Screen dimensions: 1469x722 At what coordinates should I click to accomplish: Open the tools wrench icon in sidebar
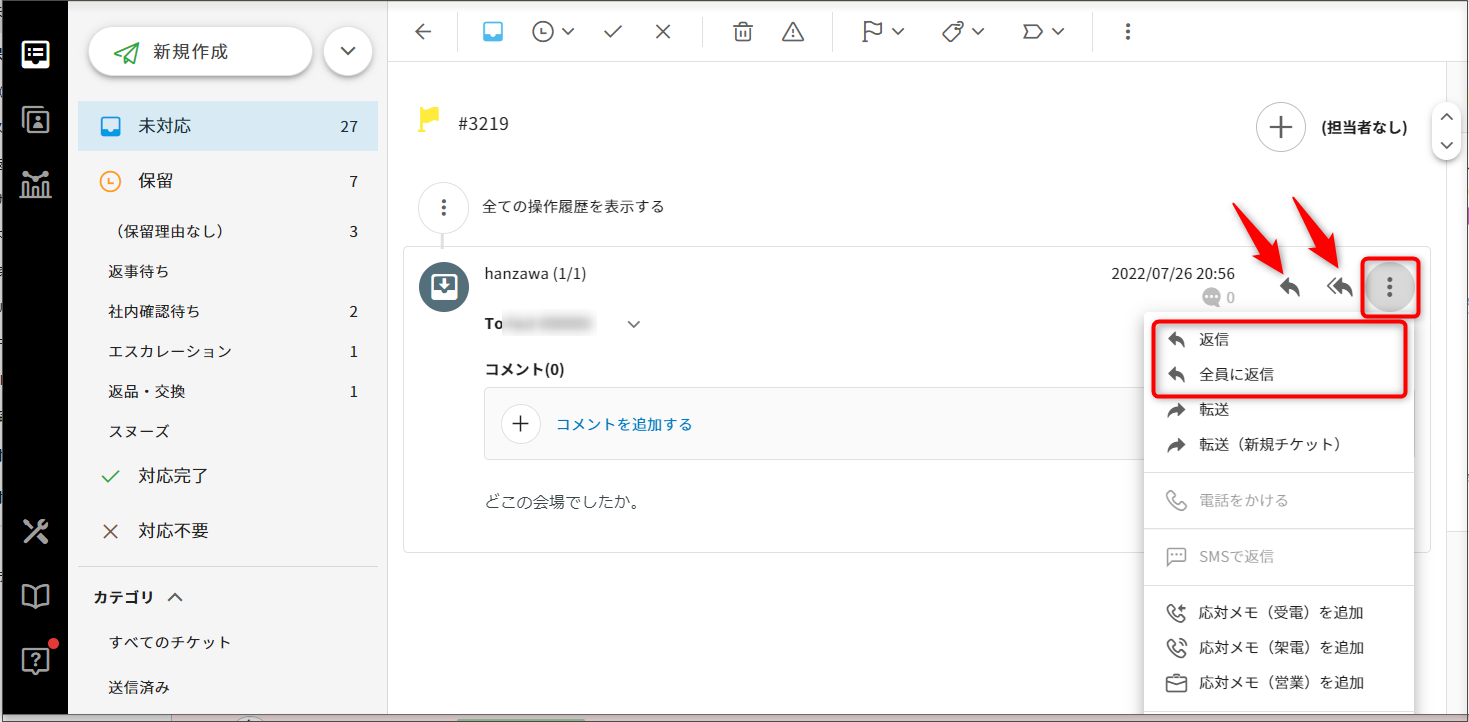click(36, 531)
